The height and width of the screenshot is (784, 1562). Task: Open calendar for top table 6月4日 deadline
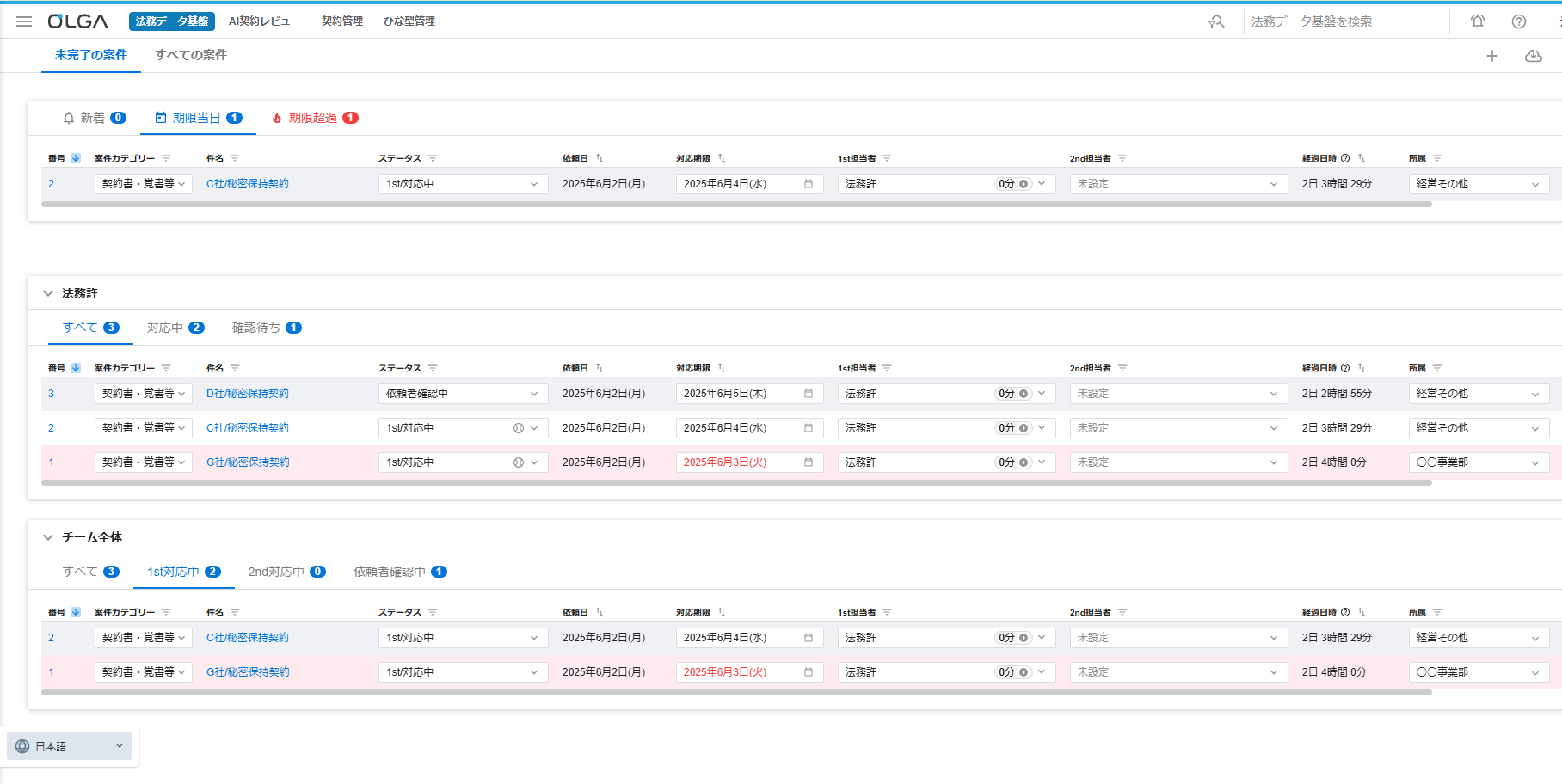click(809, 184)
